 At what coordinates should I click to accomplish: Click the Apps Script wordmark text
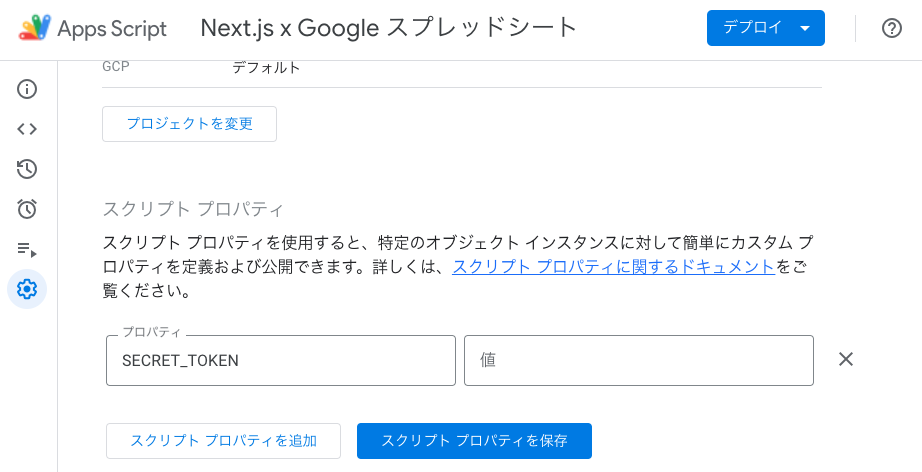coord(112,28)
